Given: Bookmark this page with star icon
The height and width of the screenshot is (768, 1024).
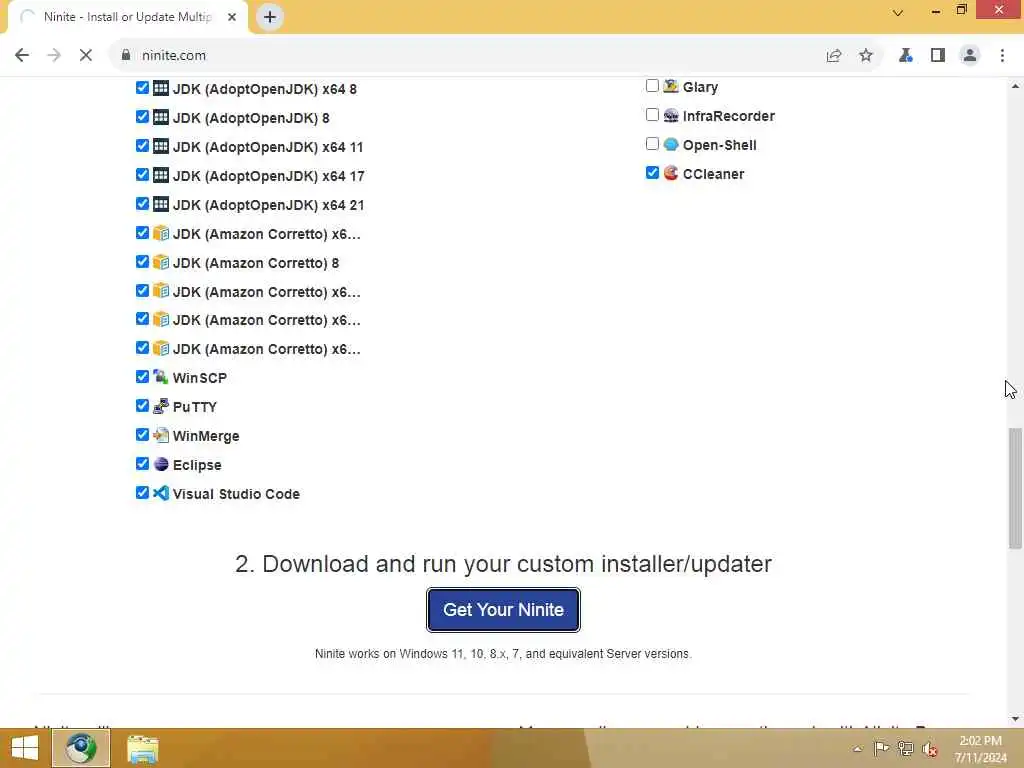Looking at the screenshot, I should coord(866,56).
